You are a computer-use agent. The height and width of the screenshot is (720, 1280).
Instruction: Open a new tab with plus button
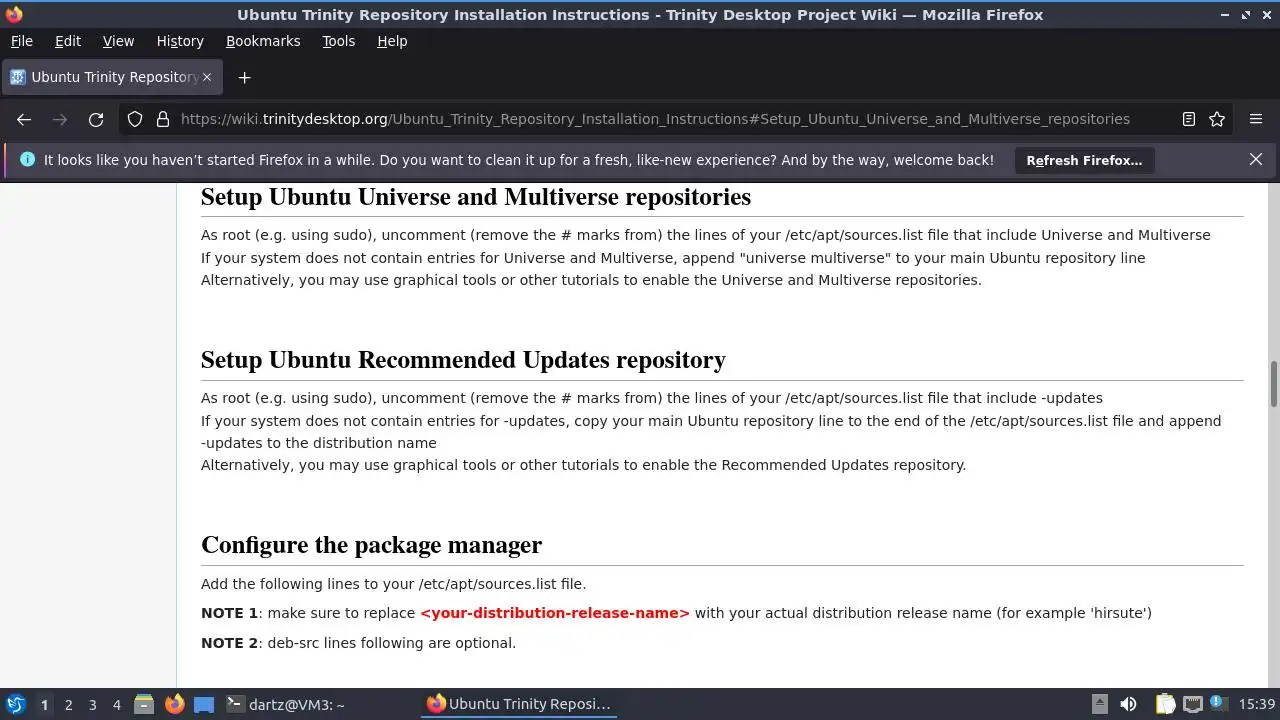(244, 77)
